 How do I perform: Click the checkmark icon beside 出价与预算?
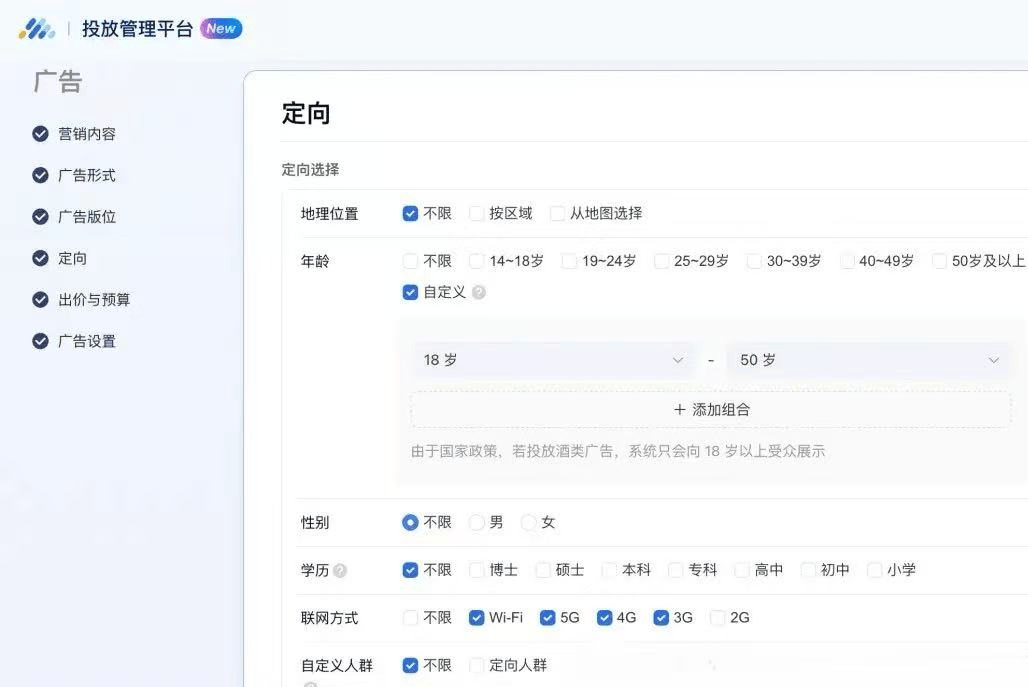pyautogui.click(x=40, y=300)
